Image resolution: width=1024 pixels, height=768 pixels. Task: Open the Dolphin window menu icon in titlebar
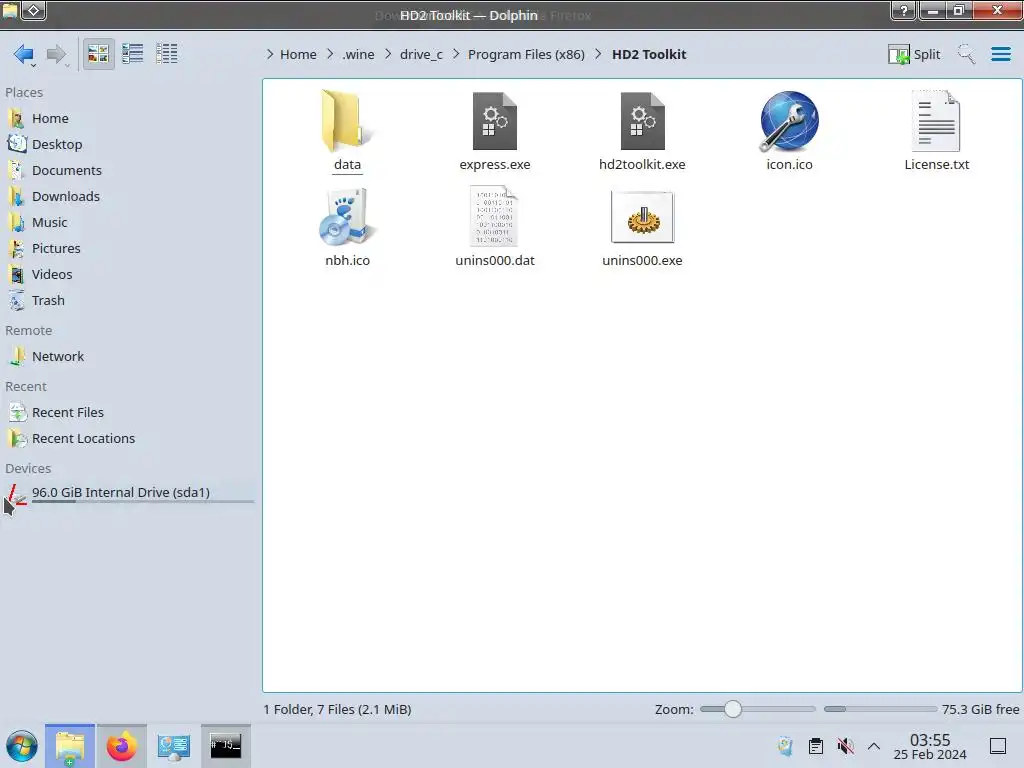pyautogui.click(x=10, y=10)
